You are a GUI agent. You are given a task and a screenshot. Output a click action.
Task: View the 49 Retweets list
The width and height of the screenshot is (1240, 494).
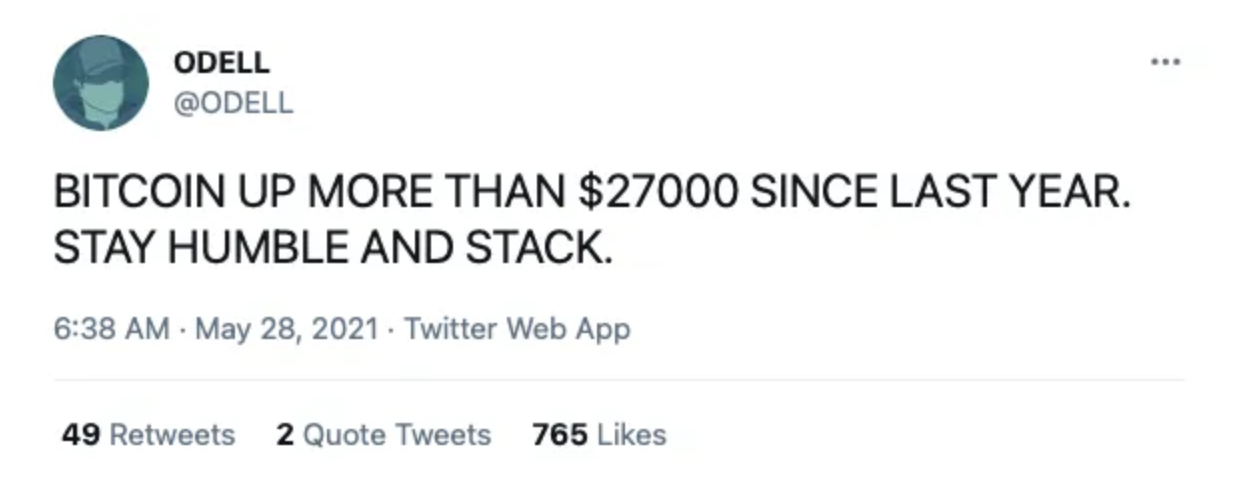(x=148, y=435)
